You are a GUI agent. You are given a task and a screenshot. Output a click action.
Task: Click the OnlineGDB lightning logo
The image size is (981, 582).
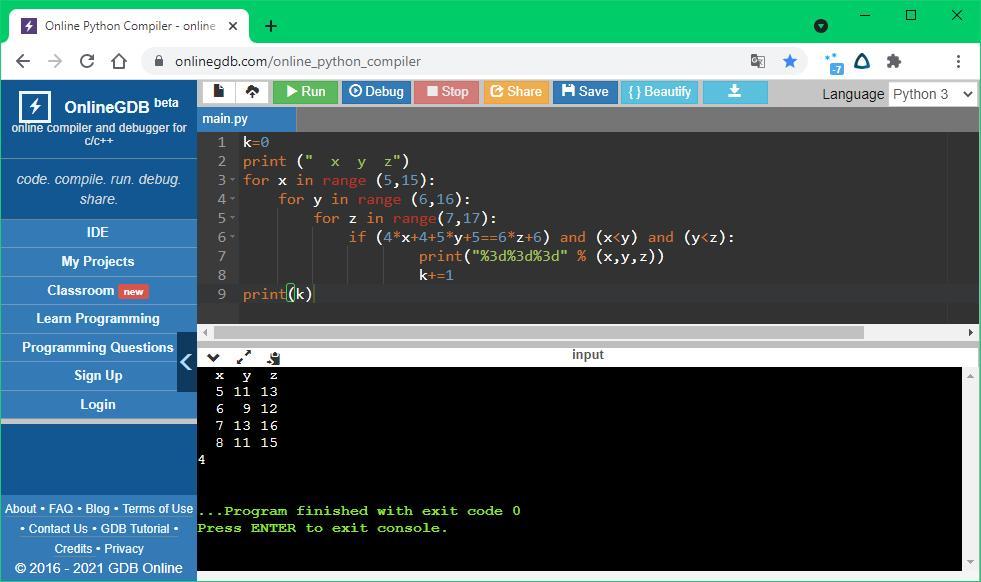34,106
